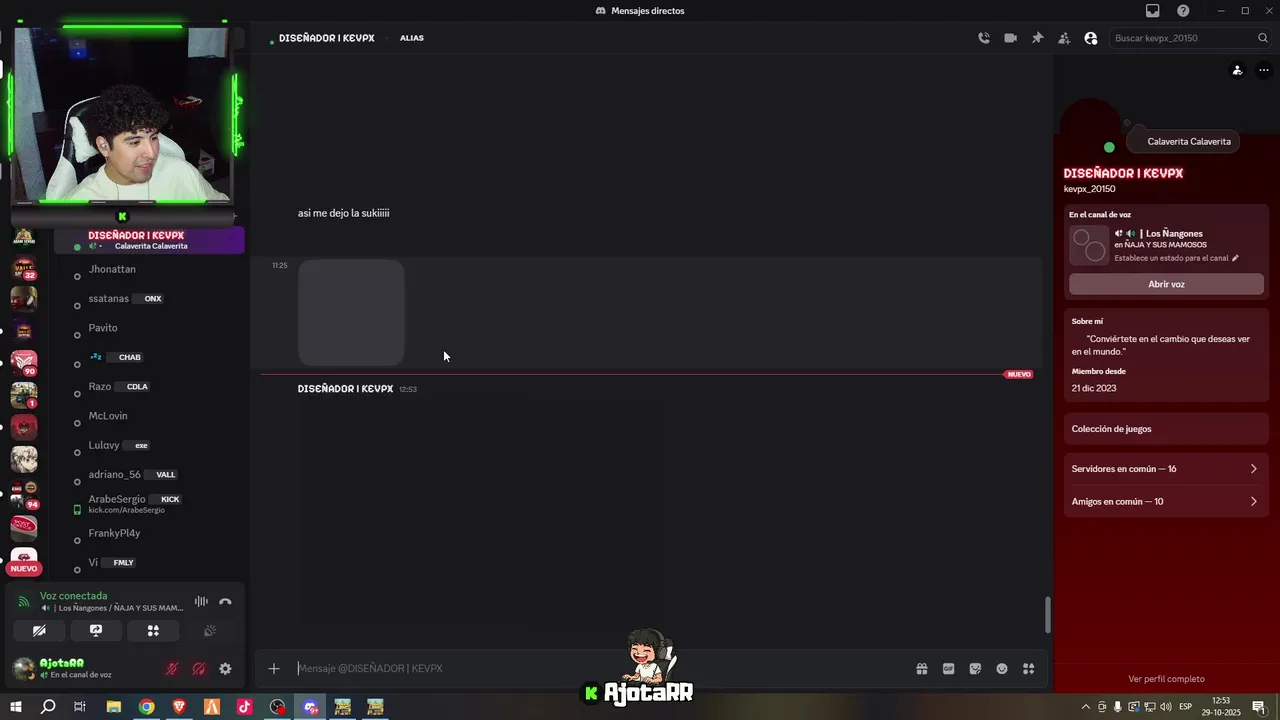Unmute the microphone next to AjotaRR
This screenshot has height=720, width=1280.
(x=172, y=669)
